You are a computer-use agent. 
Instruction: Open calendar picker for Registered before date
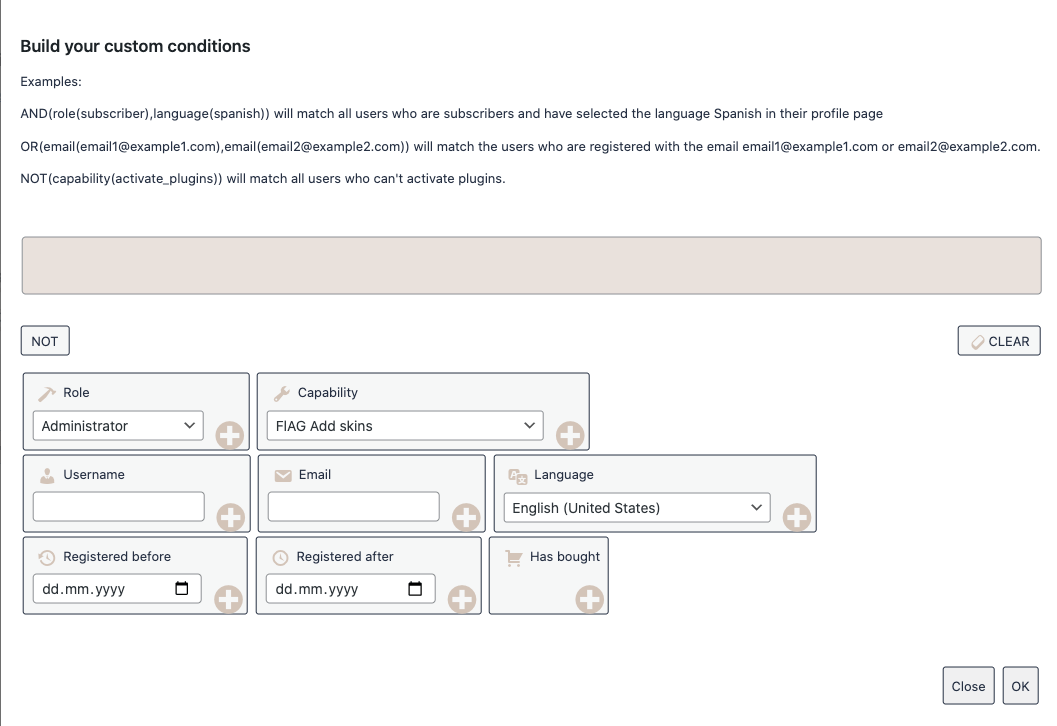click(x=182, y=589)
